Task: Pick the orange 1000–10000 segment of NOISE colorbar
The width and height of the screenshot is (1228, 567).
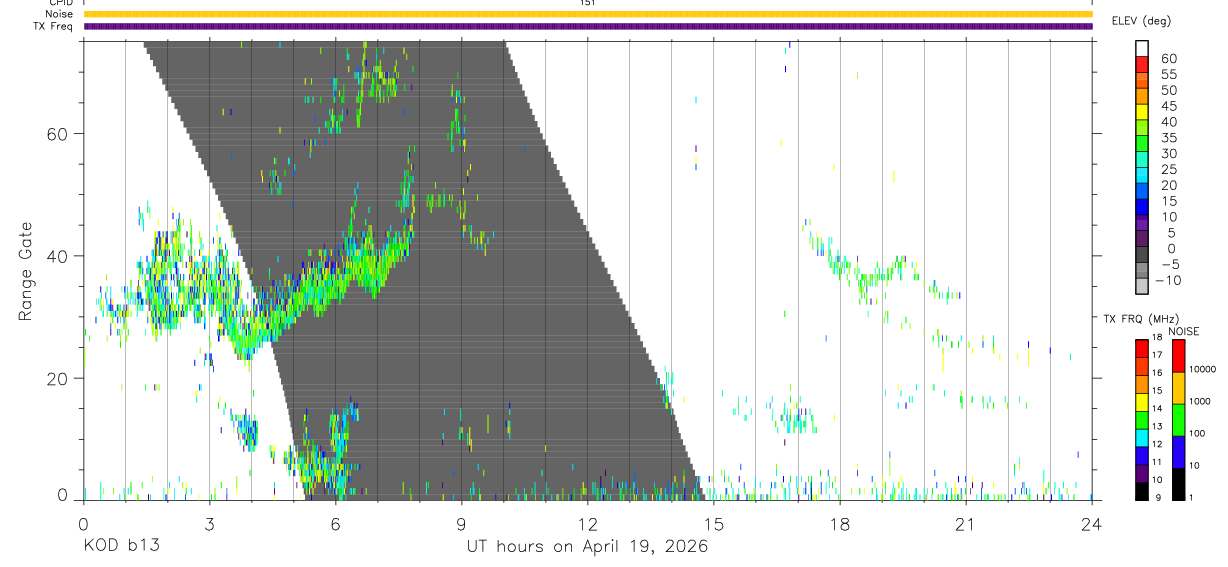Action: [x=1178, y=388]
